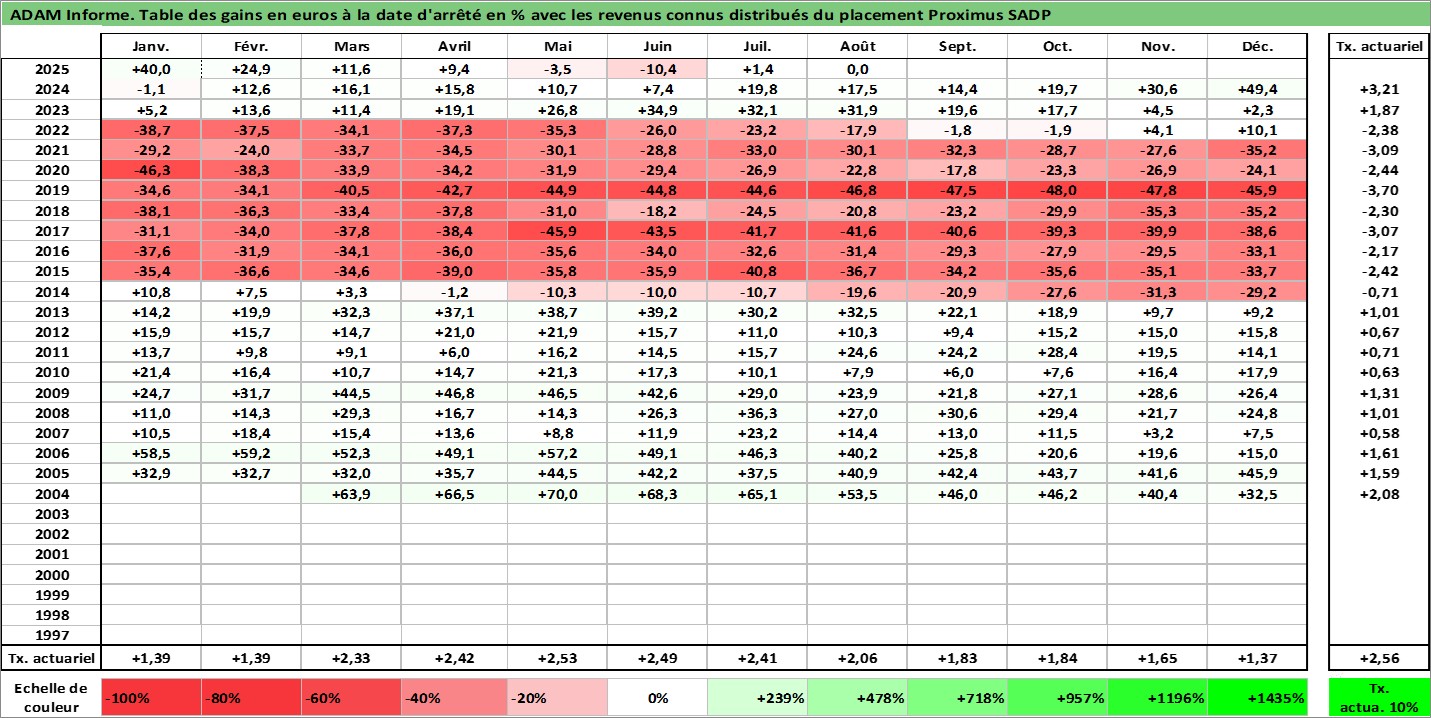Select the 2025 row label

(51, 69)
